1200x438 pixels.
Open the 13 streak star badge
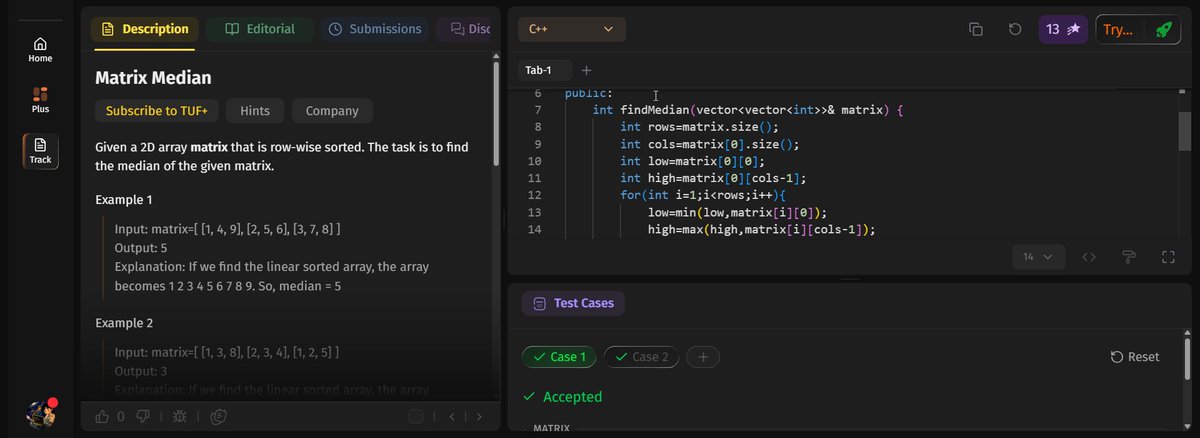click(x=1063, y=29)
